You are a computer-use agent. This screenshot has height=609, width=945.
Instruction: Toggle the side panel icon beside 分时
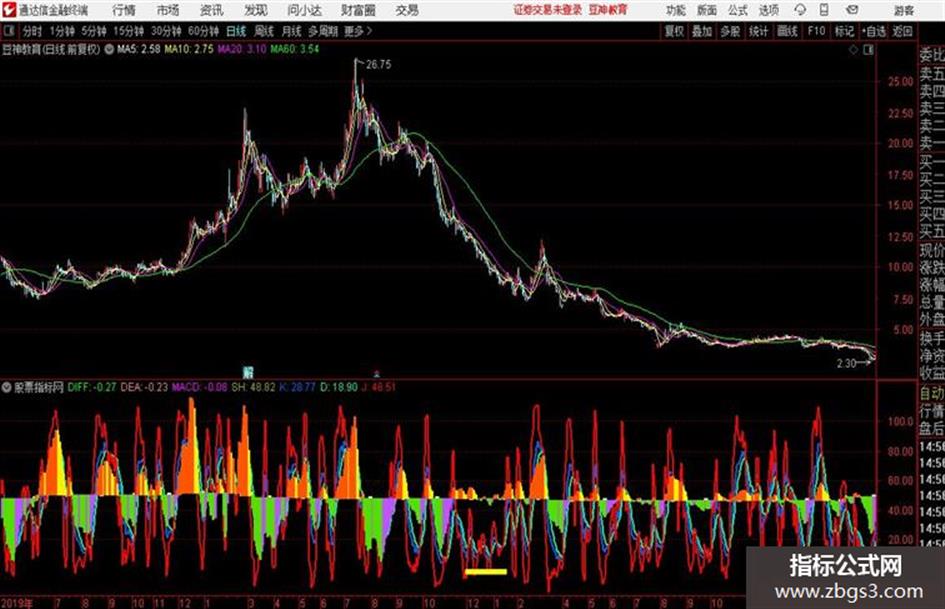click(x=9, y=31)
